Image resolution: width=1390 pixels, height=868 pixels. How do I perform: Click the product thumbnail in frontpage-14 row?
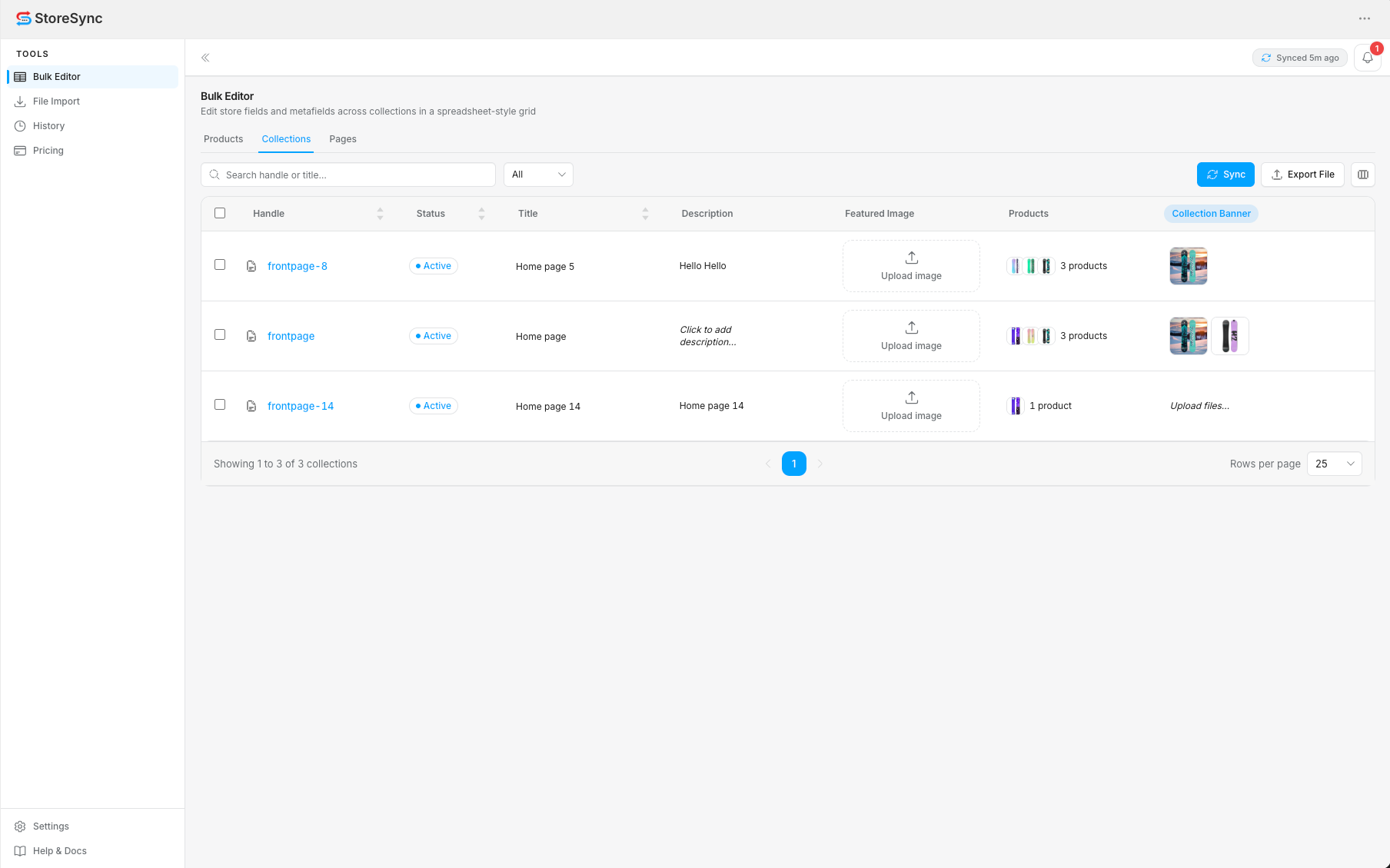tap(1016, 406)
